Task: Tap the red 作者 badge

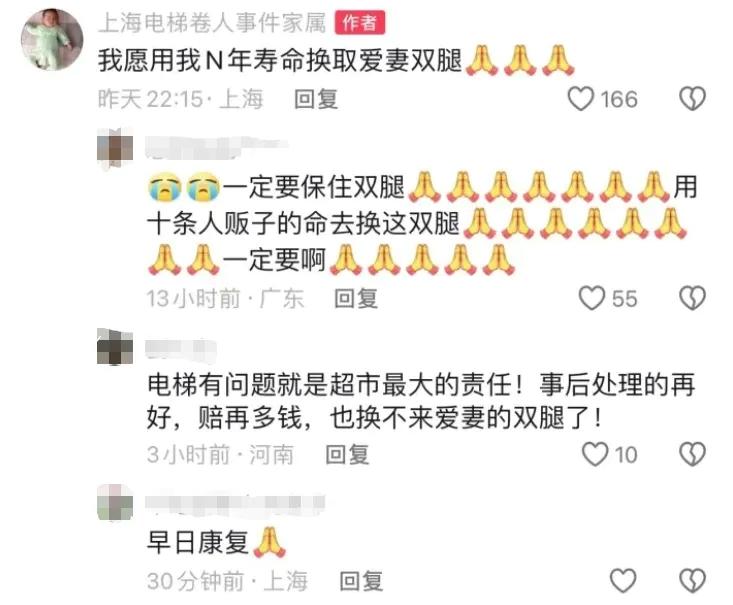Action: pyautogui.click(x=359, y=22)
